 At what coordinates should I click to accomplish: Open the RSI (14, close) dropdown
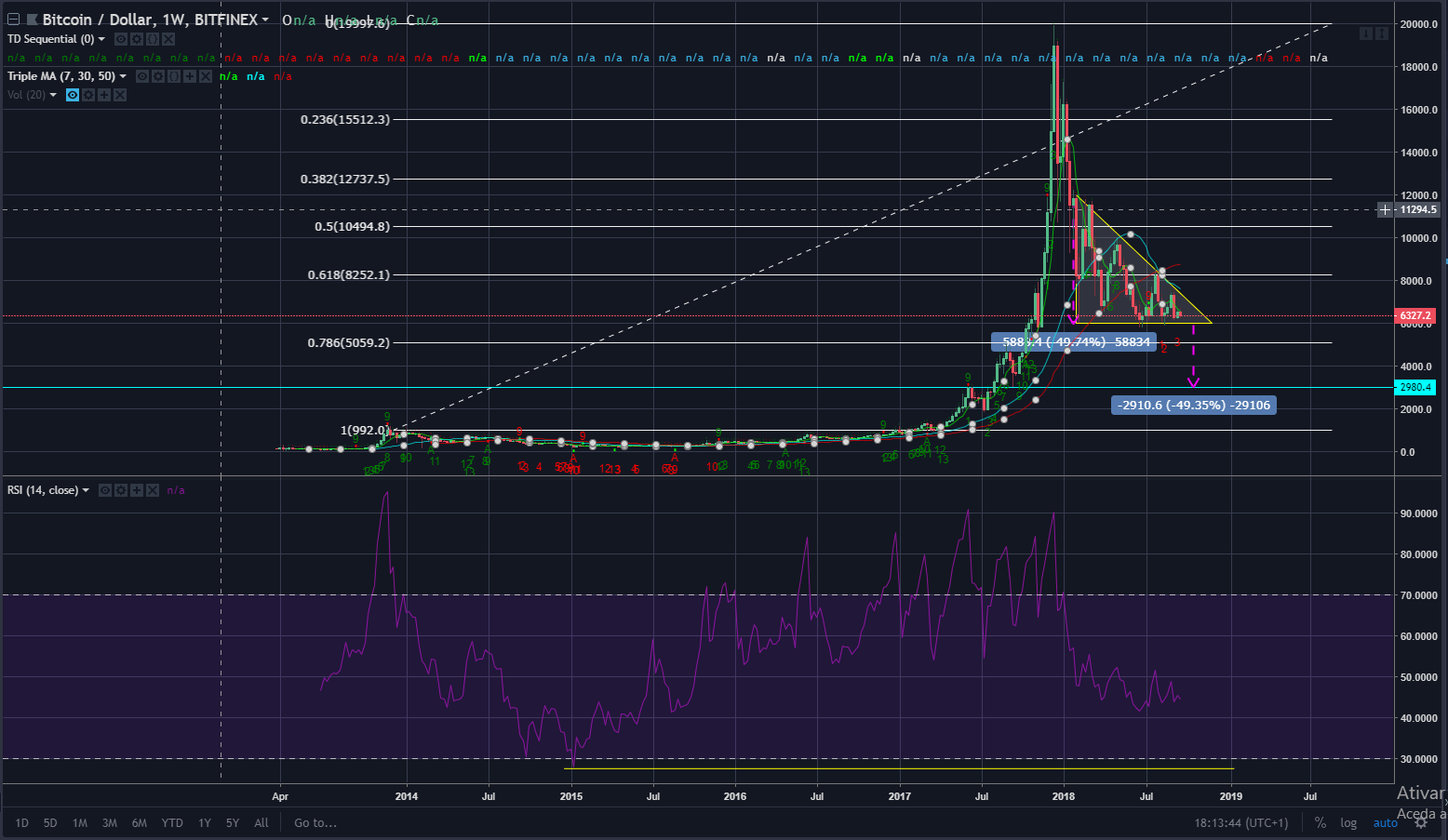pyautogui.click(x=86, y=490)
